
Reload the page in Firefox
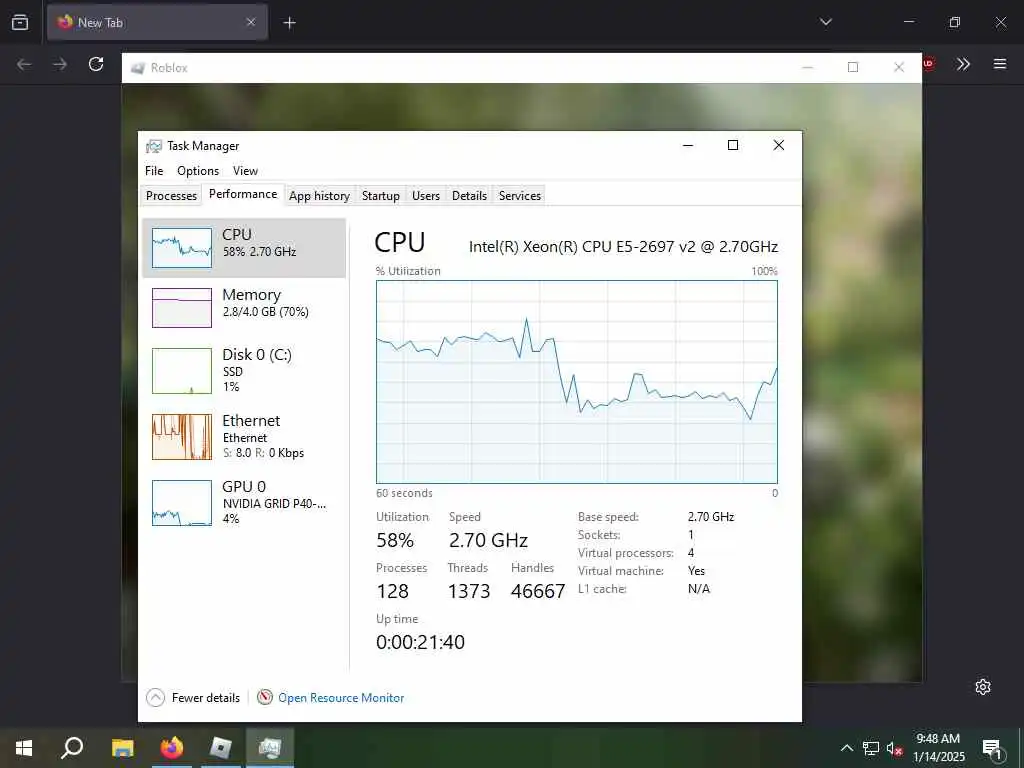(96, 64)
